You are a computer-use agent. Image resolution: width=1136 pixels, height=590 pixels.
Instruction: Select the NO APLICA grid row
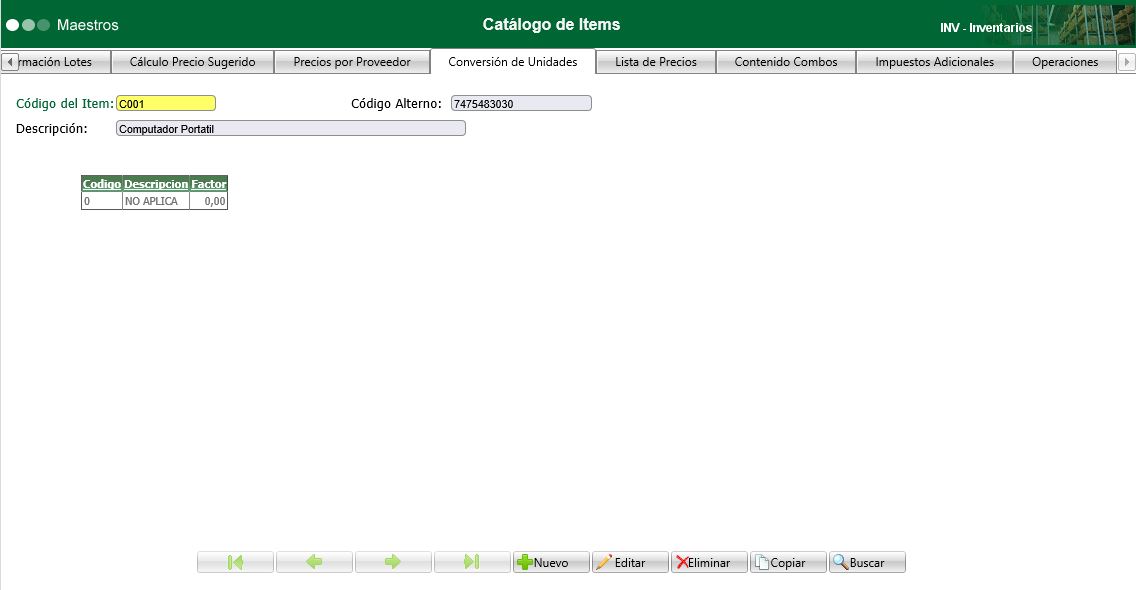click(153, 200)
